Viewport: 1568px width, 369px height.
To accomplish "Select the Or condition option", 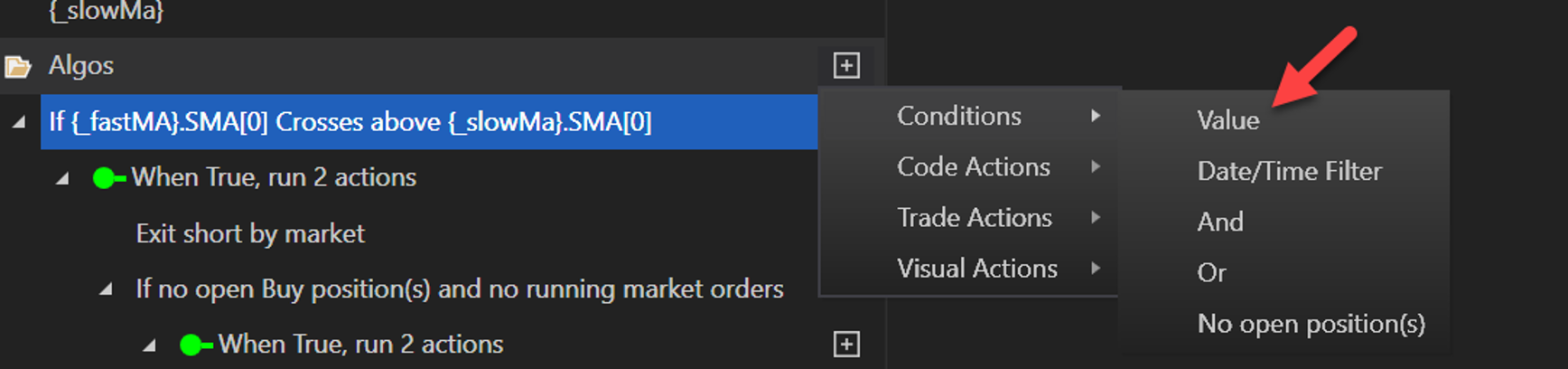I will (x=1212, y=272).
